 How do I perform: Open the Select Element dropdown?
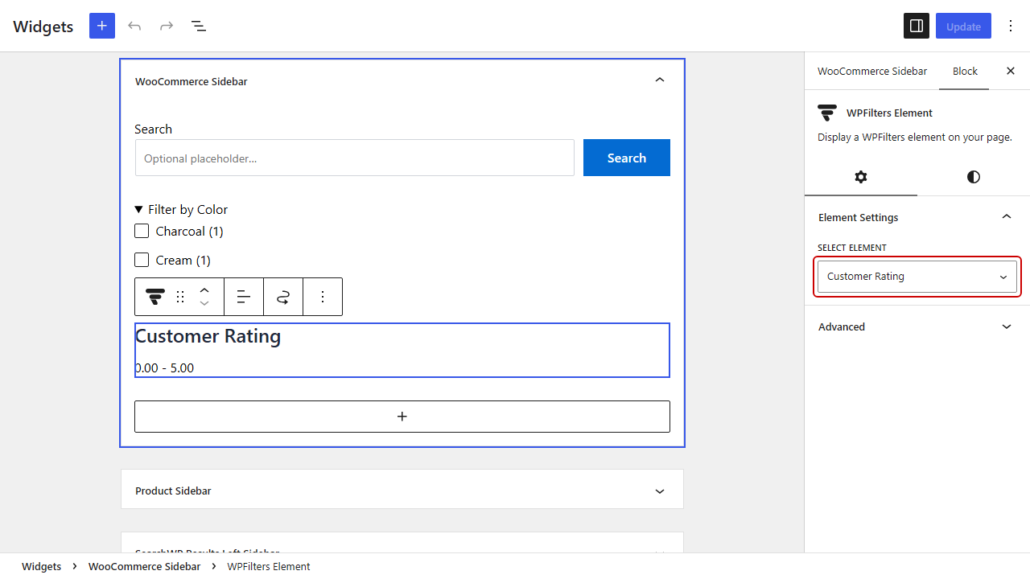click(916, 276)
